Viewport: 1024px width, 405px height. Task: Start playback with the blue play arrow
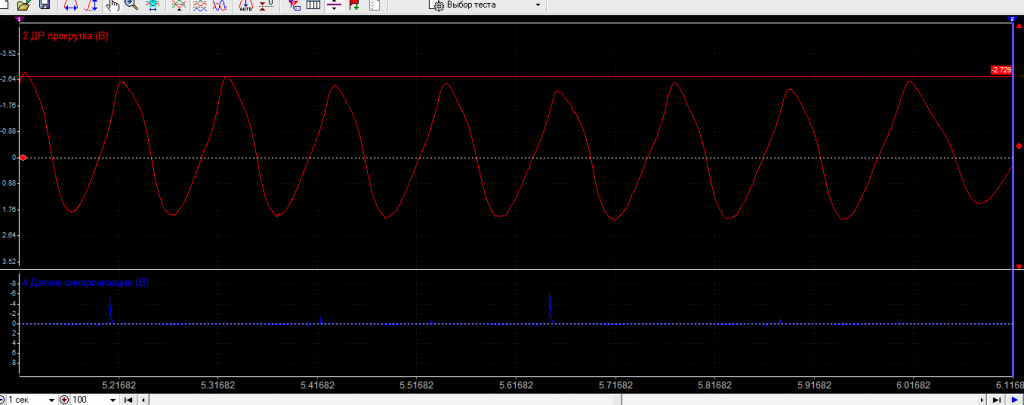coord(1014,400)
